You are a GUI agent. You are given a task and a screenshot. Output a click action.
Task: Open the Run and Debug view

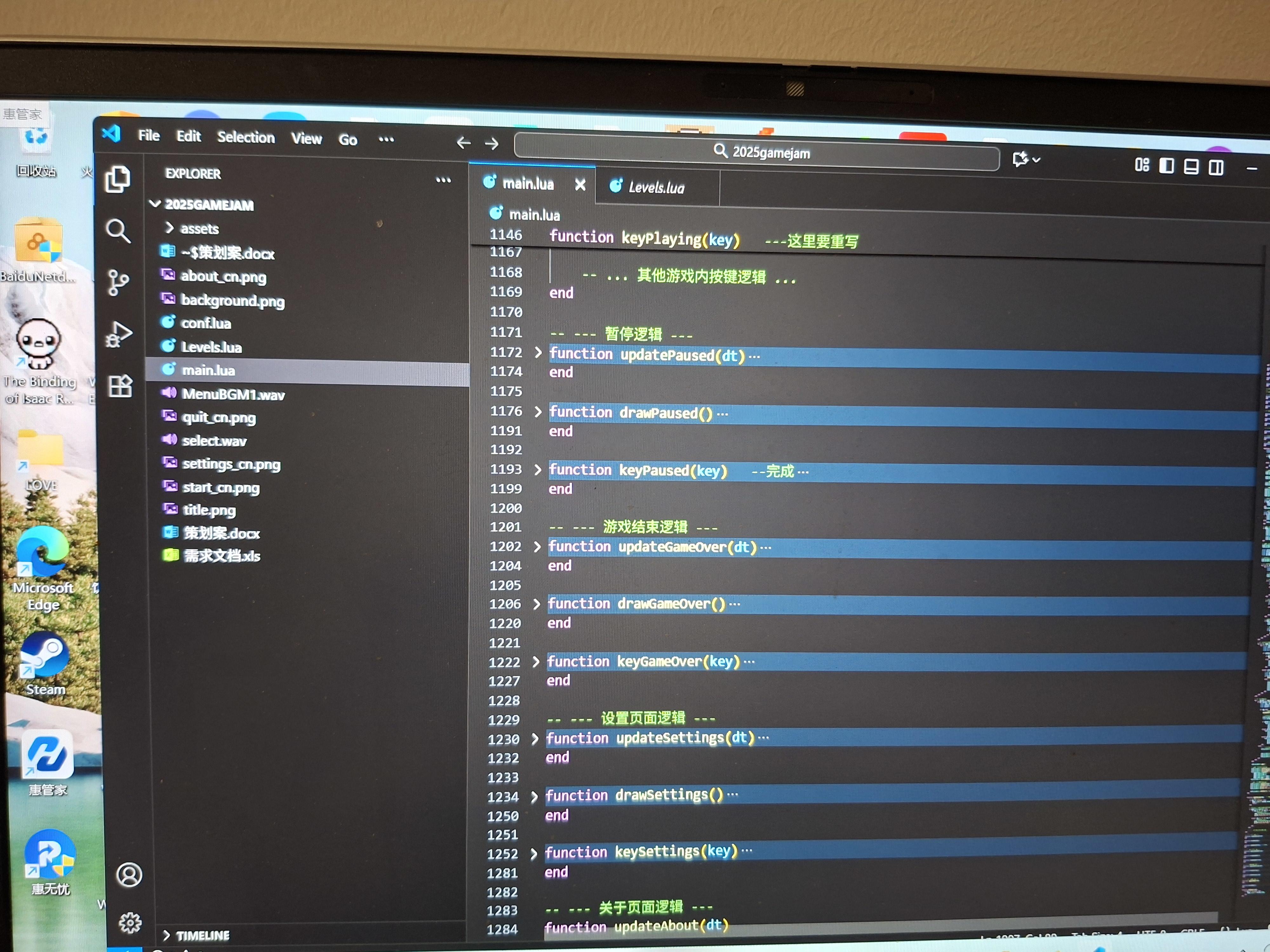coord(119,334)
